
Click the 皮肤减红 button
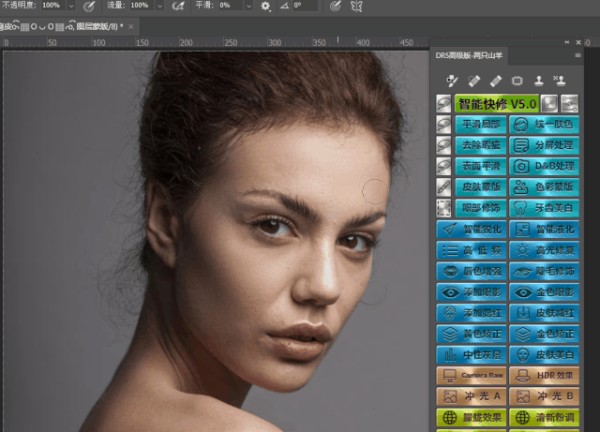(544, 313)
